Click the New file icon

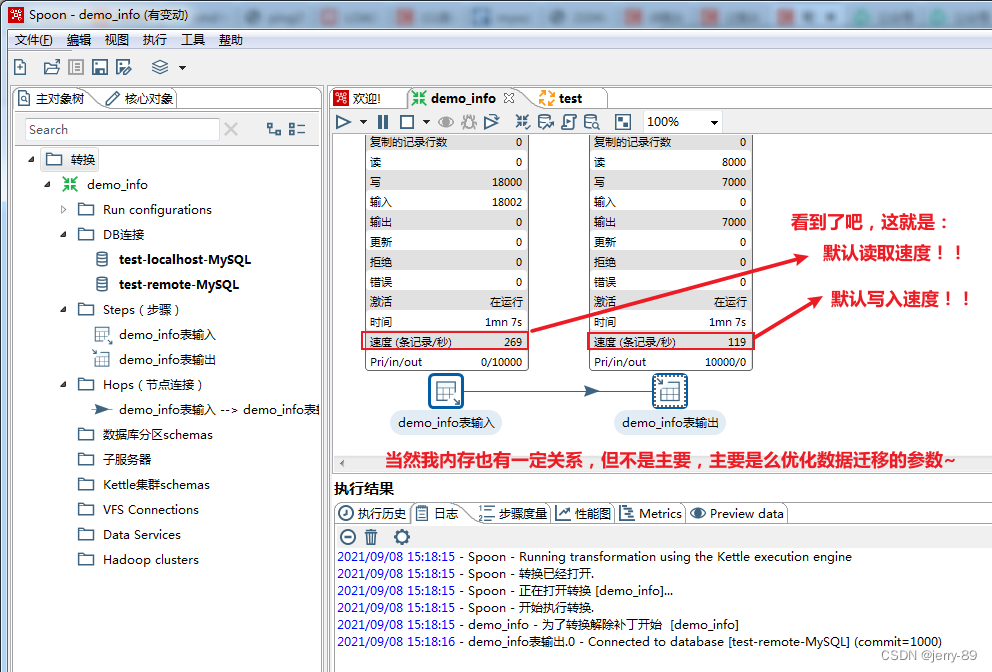20,67
